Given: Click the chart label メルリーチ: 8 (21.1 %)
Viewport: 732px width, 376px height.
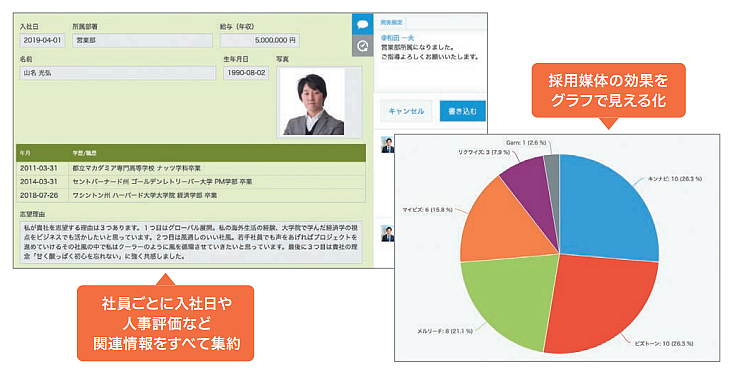Looking at the screenshot, I should click(x=445, y=331).
